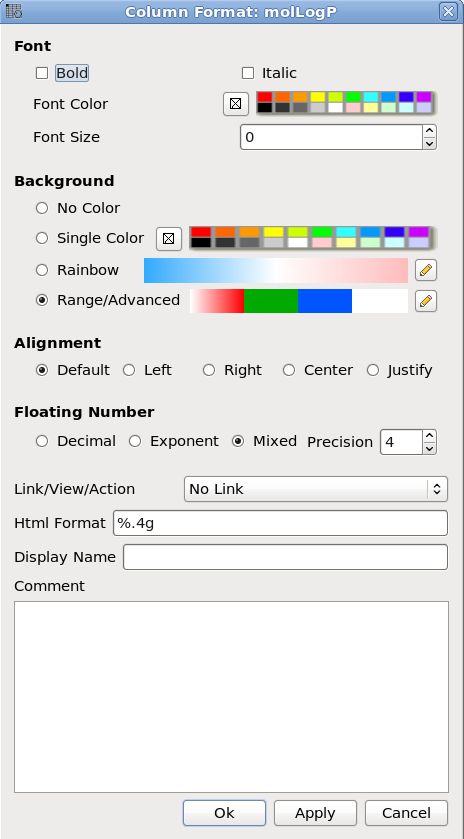This screenshot has width=464, height=839.
Task: Click the Display Name input field
Action: (285, 557)
